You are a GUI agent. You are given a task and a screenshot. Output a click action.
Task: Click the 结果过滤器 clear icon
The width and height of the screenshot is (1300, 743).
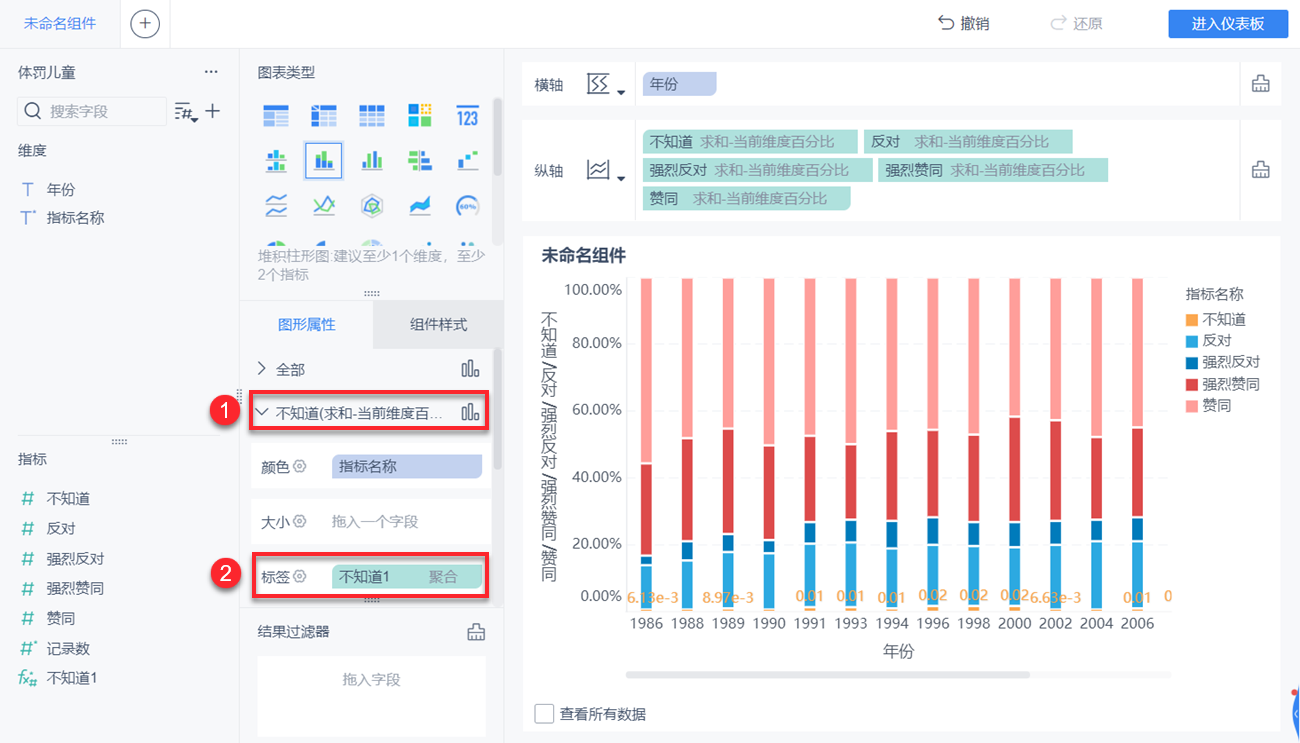click(x=476, y=631)
